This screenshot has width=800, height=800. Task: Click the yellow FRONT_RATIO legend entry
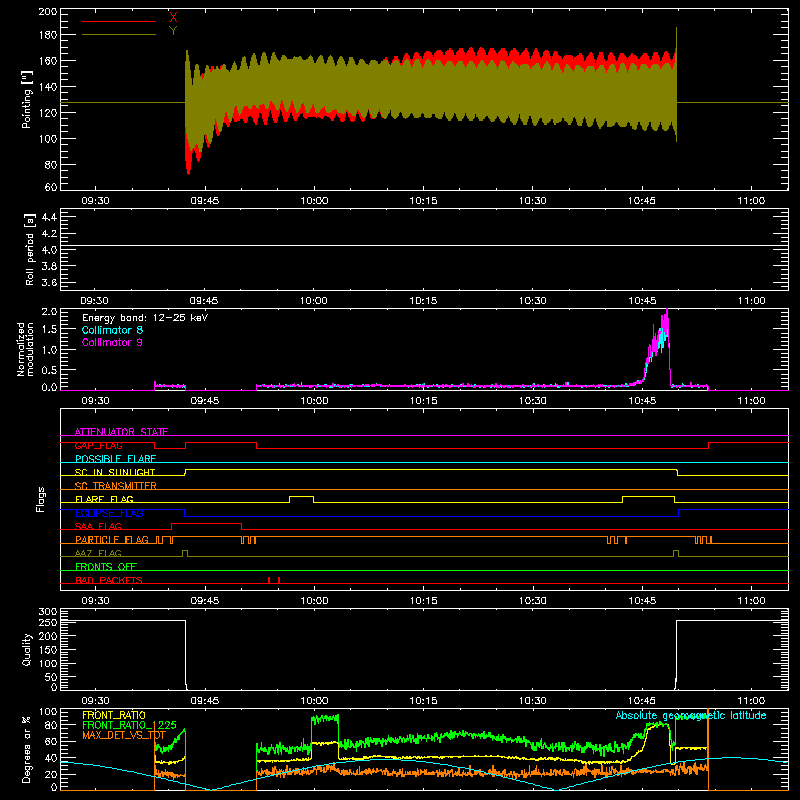coord(114,715)
